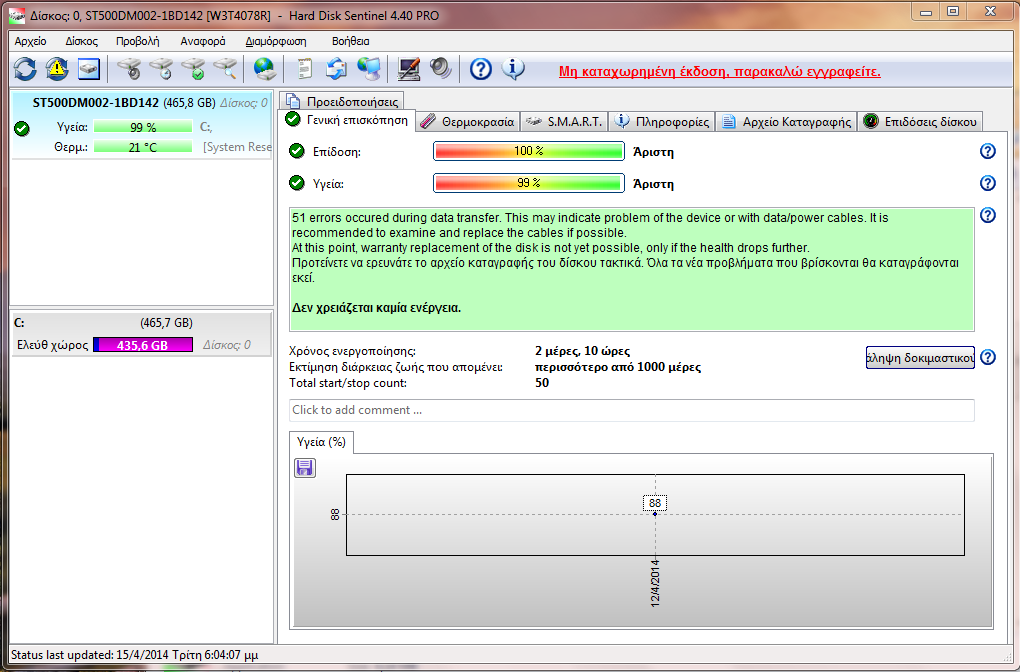Click the 435,6 GB free space bar
Screen dimensions: 1020x672
point(143,345)
